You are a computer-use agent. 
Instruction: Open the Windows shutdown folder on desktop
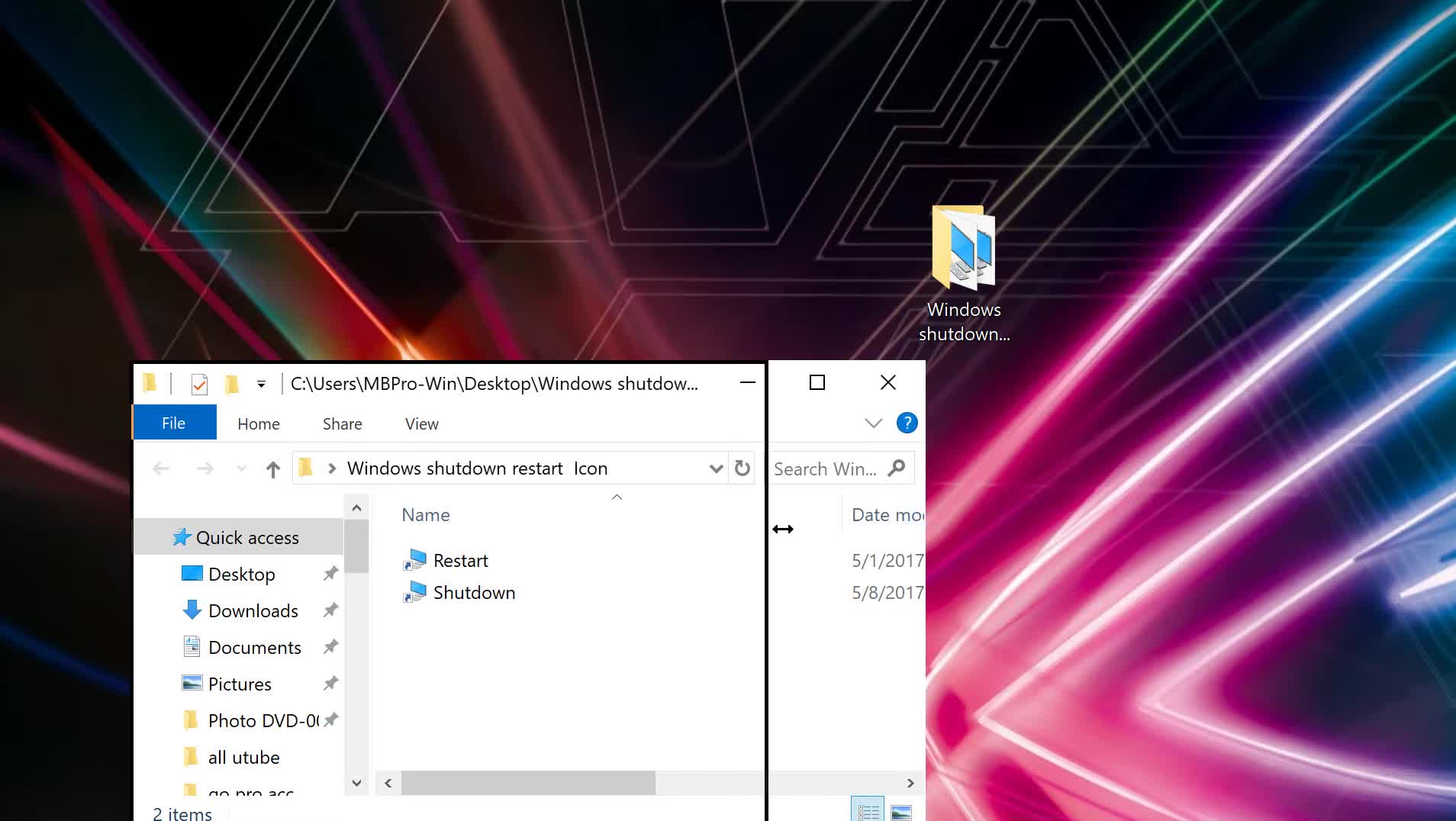(x=964, y=275)
